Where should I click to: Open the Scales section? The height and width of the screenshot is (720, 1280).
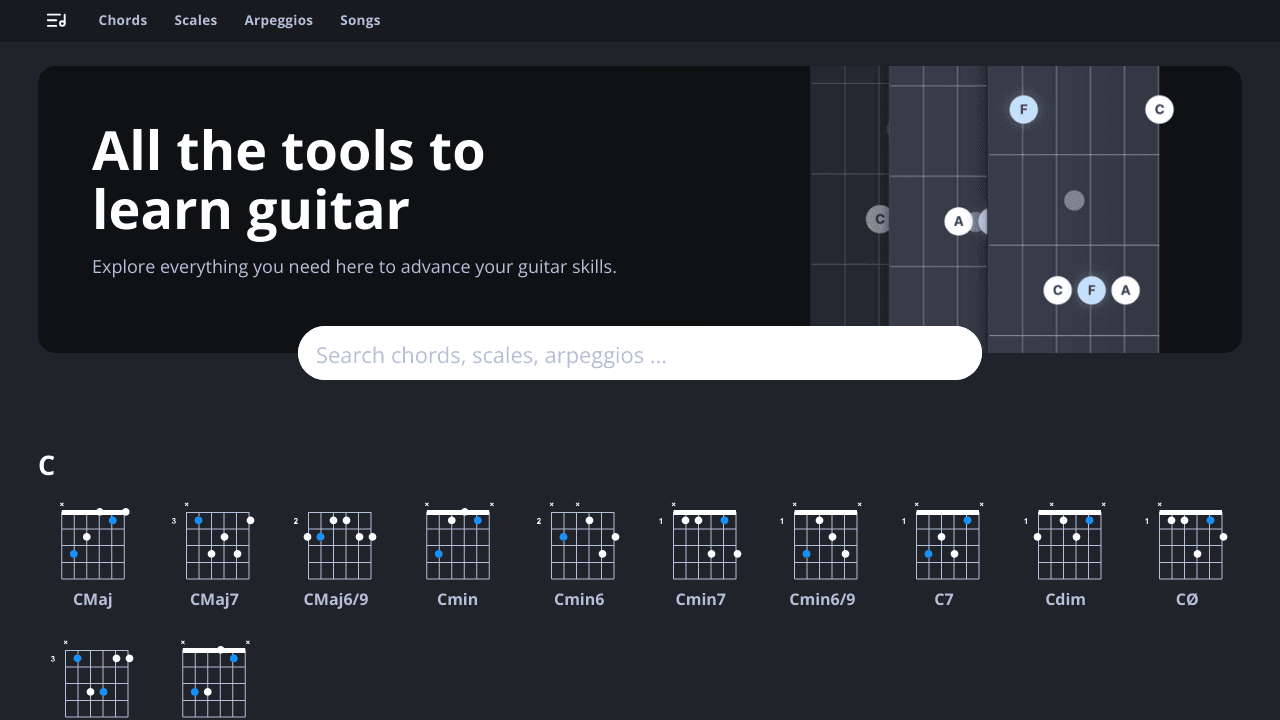coord(195,20)
